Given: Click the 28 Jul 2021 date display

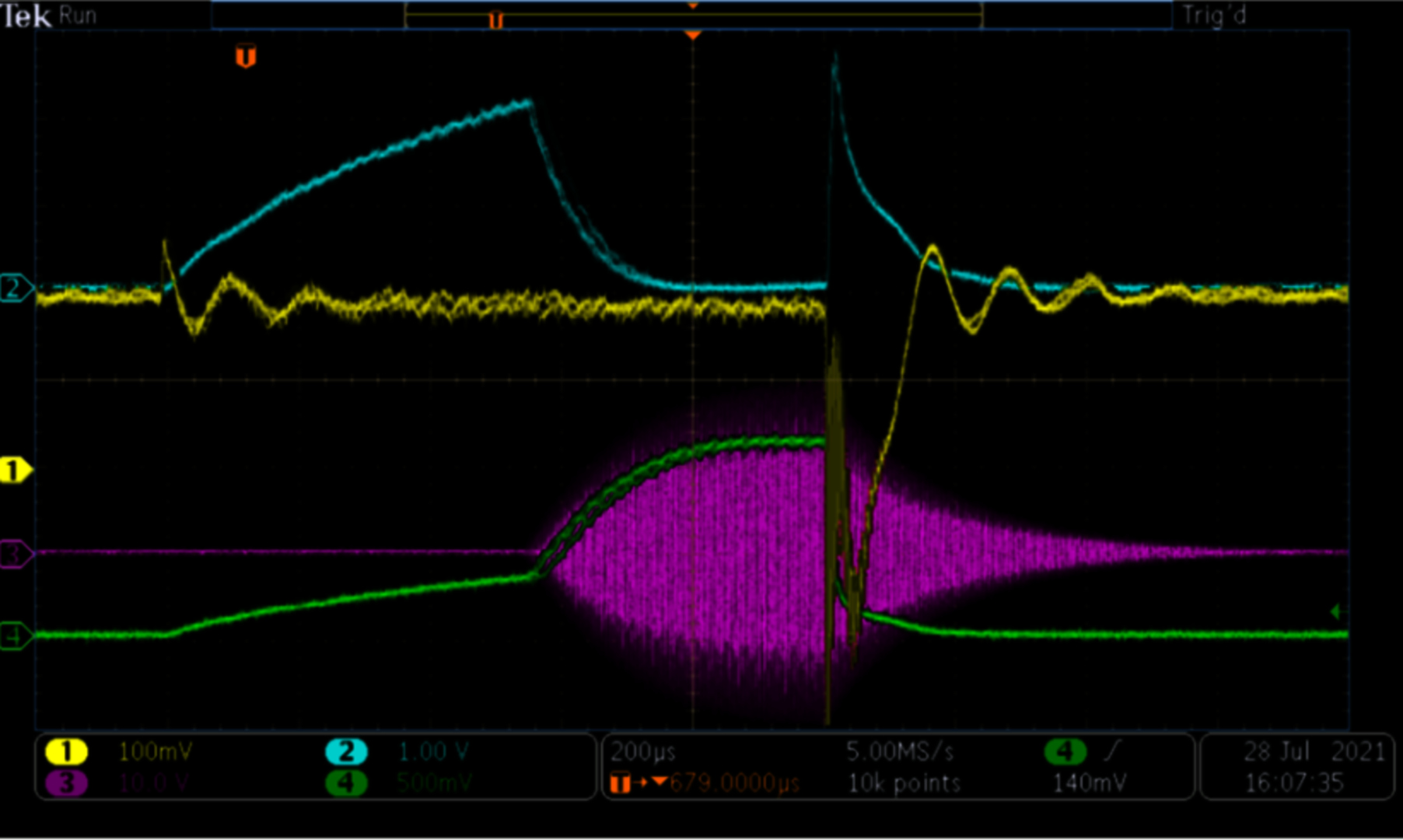Looking at the screenshot, I should pos(1314,751).
